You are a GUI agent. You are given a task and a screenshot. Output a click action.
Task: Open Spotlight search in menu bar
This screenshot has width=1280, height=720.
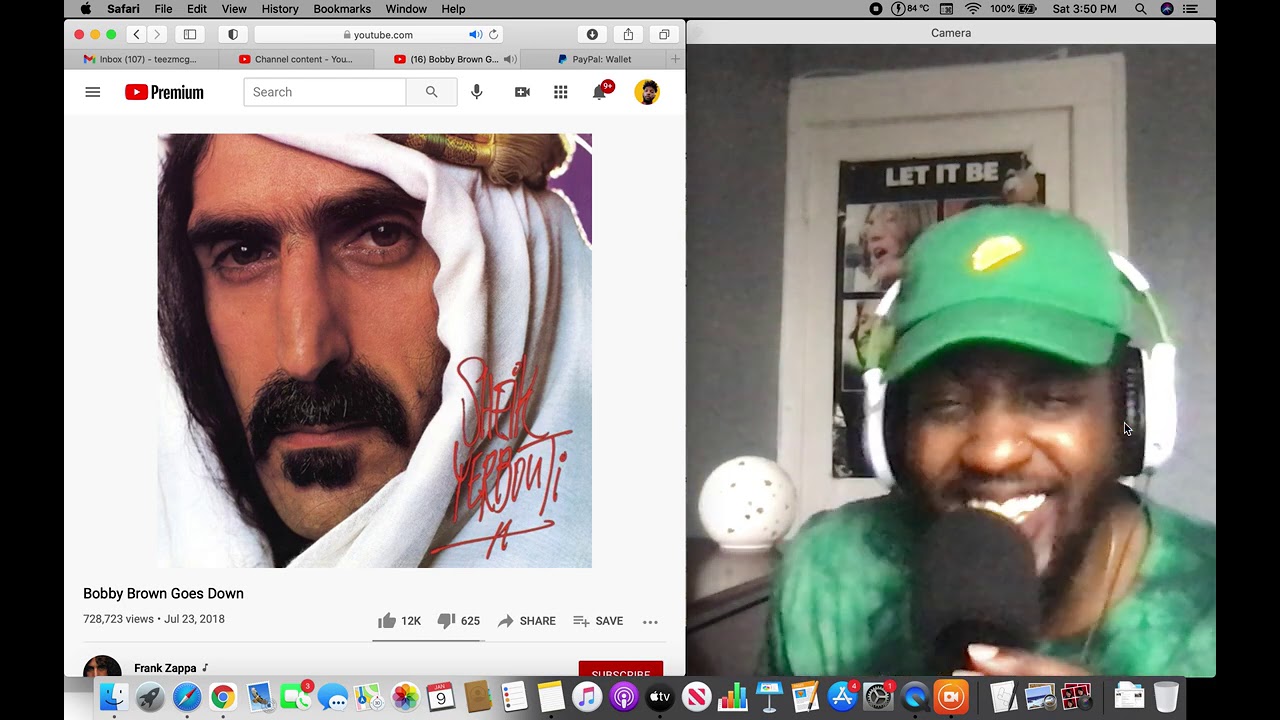(1141, 9)
